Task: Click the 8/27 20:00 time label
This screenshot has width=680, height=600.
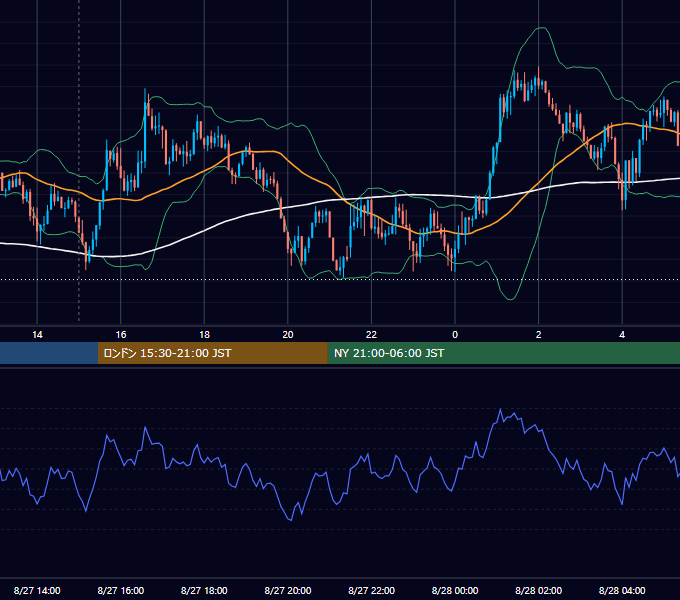Action: (x=288, y=590)
